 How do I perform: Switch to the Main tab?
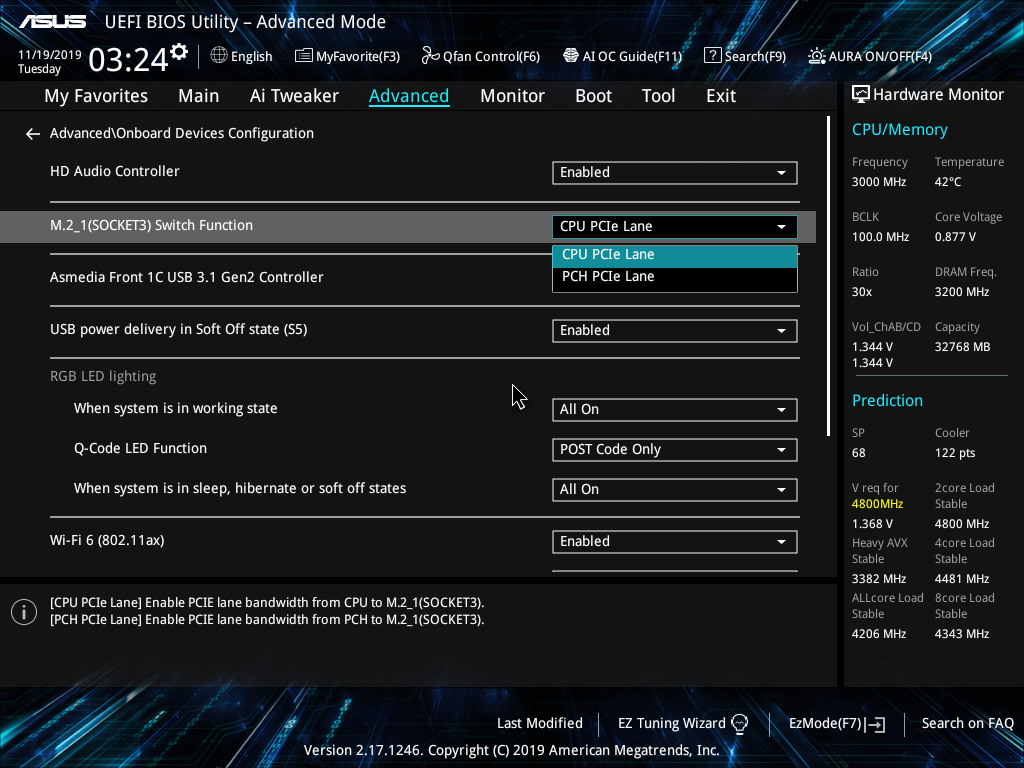click(x=199, y=96)
